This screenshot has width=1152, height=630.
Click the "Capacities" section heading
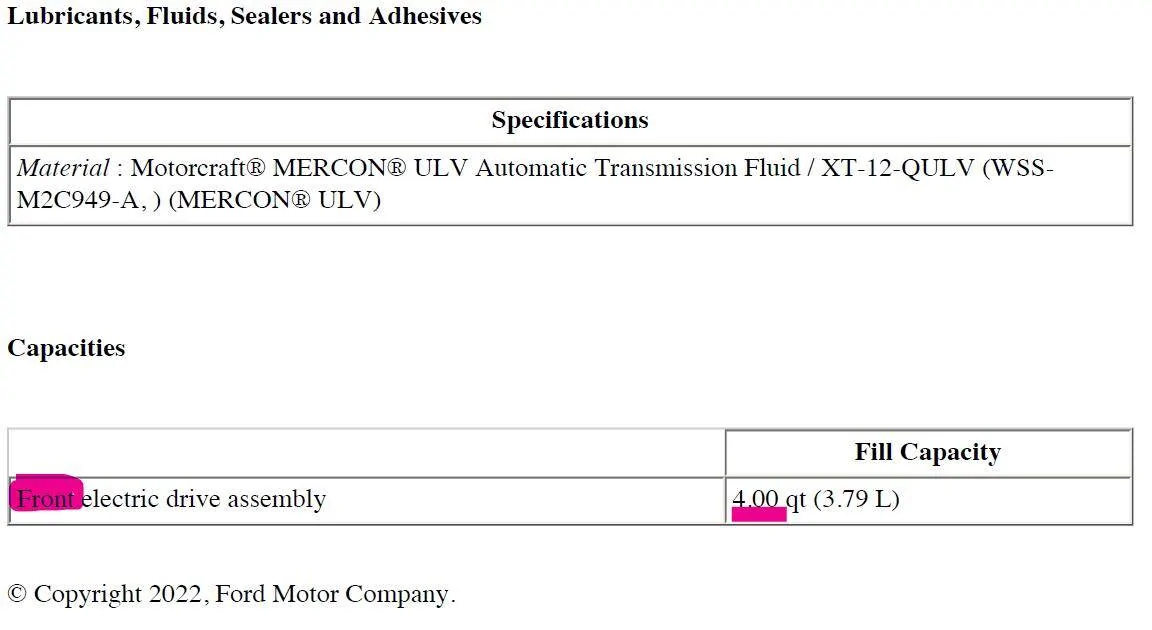66,348
